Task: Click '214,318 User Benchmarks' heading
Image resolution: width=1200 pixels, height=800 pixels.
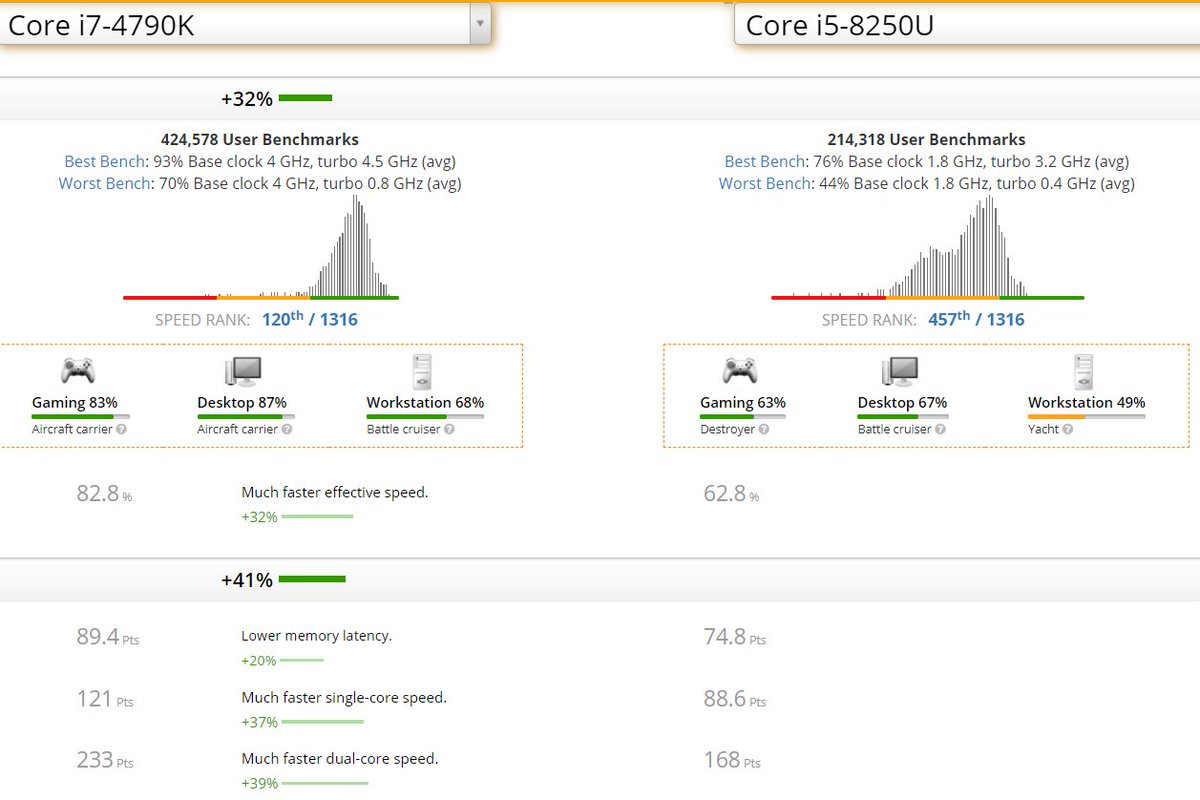Action: [x=926, y=140]
